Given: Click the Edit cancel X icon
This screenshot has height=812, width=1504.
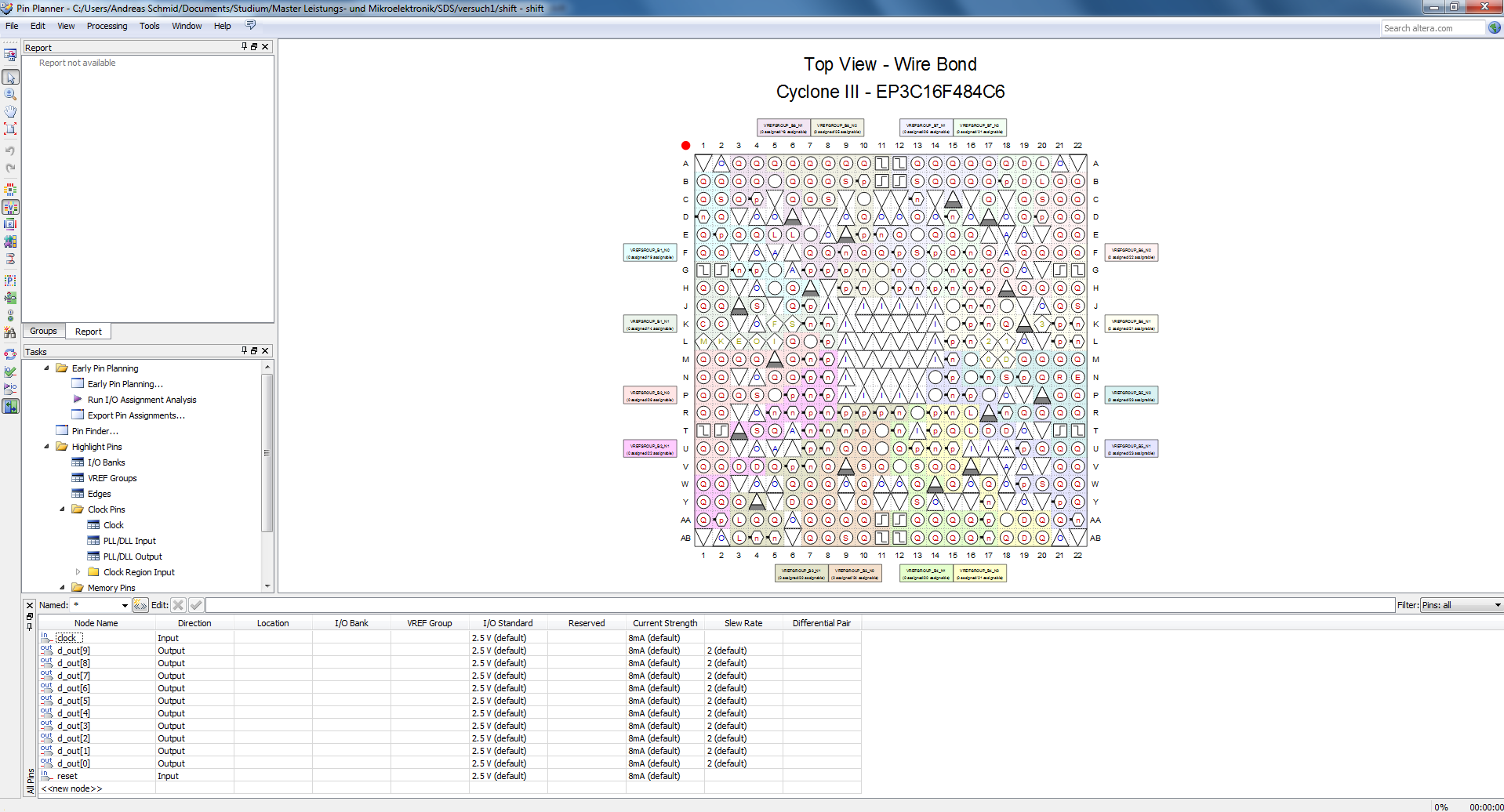Looking at the screenshot, I should tap(178, 605).
